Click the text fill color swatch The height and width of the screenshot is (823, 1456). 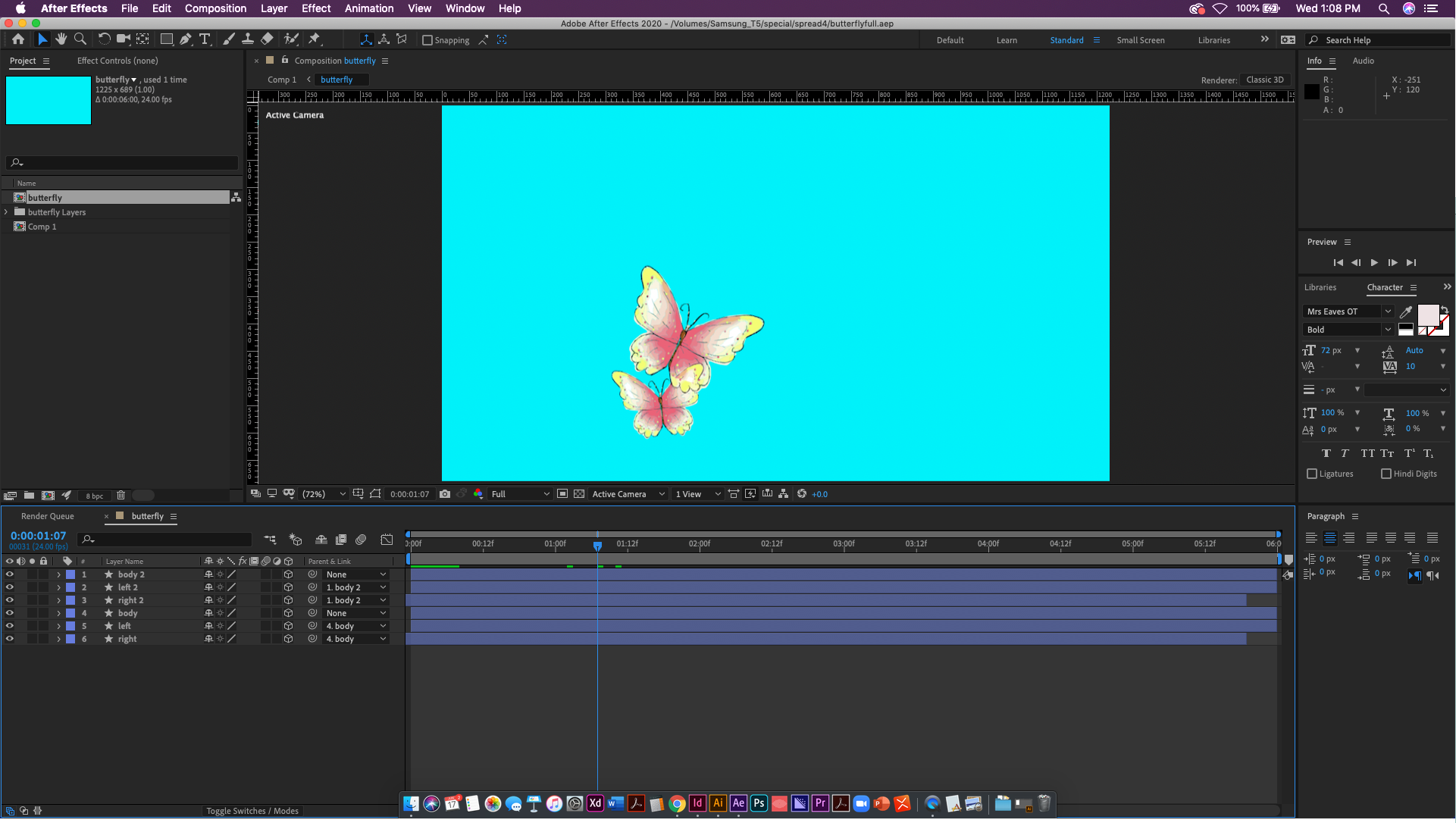1428,315
